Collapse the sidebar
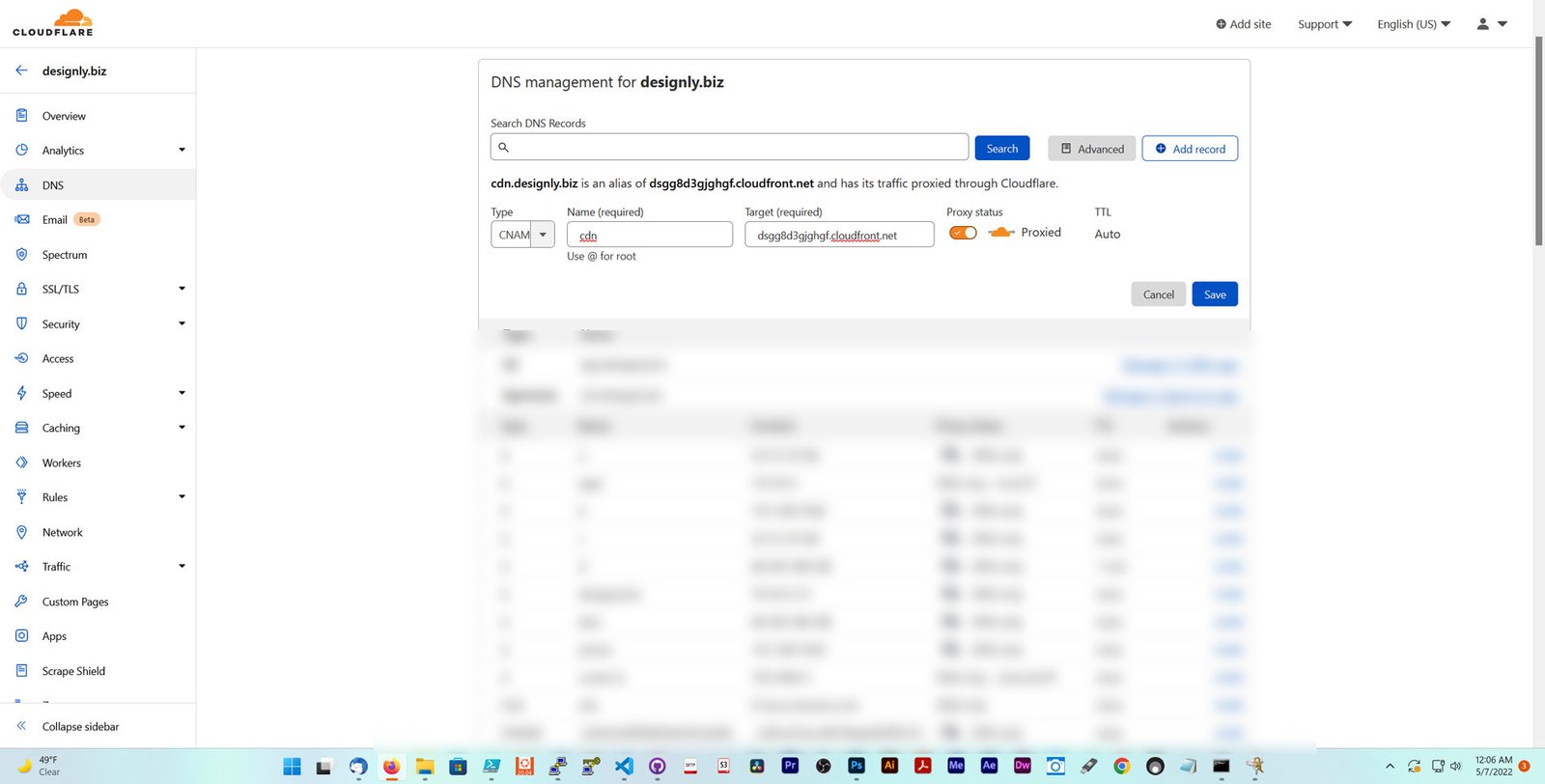Viewport: 1545px width, 784px height. [80, 726]
